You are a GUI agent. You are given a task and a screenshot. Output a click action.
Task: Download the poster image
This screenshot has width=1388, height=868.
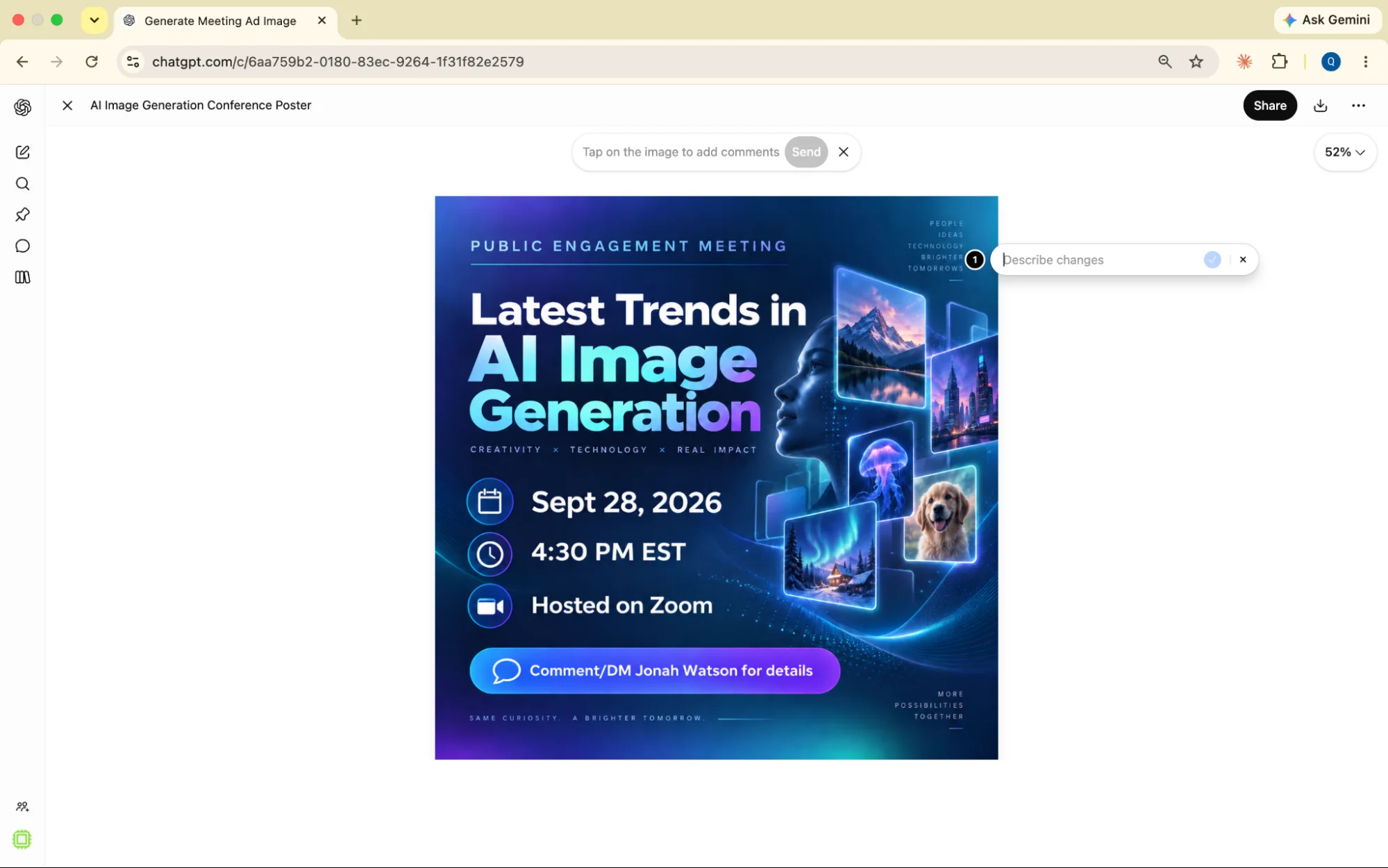coord(1321,106)
